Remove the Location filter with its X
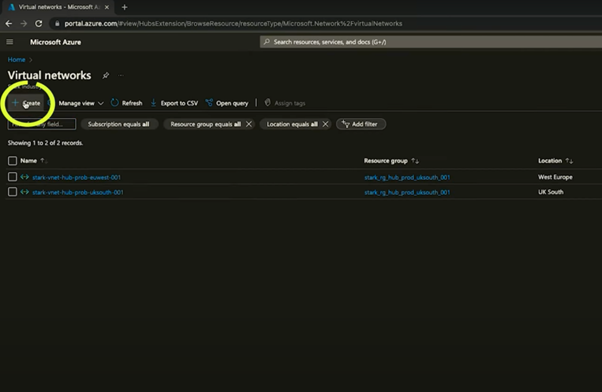Image resolution: width=602 pixels, height=392 pixels. tap(326, 124)
